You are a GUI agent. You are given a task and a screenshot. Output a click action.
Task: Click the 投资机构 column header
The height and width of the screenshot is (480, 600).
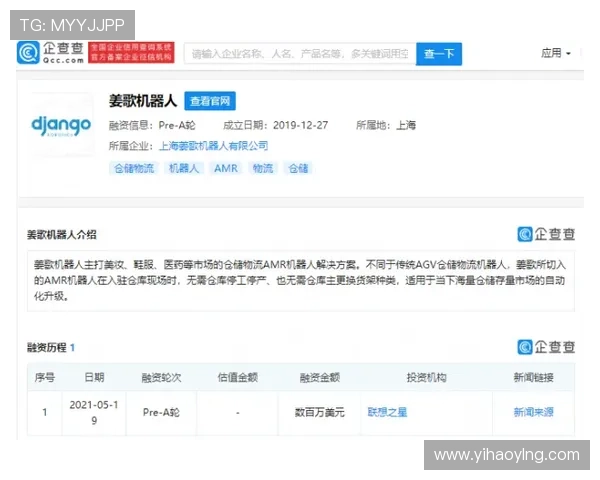[426, 378]
